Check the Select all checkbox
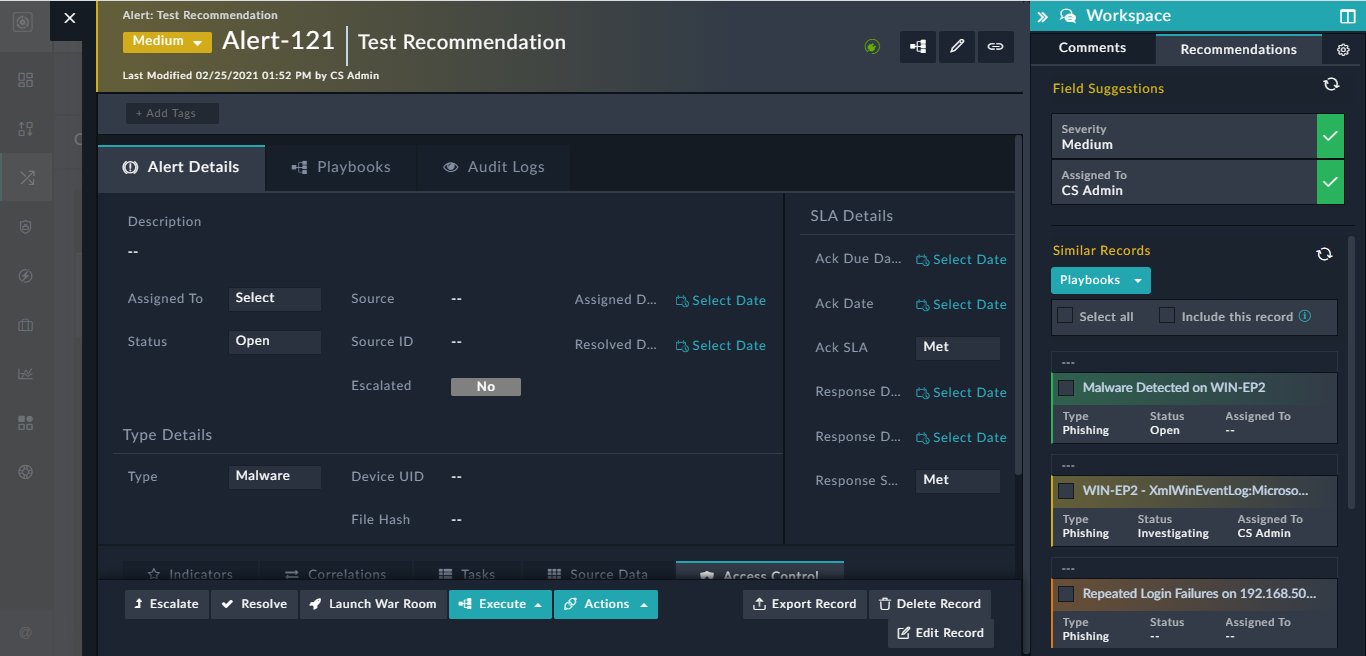The image size is (1366, 656). coord(1066,316)
